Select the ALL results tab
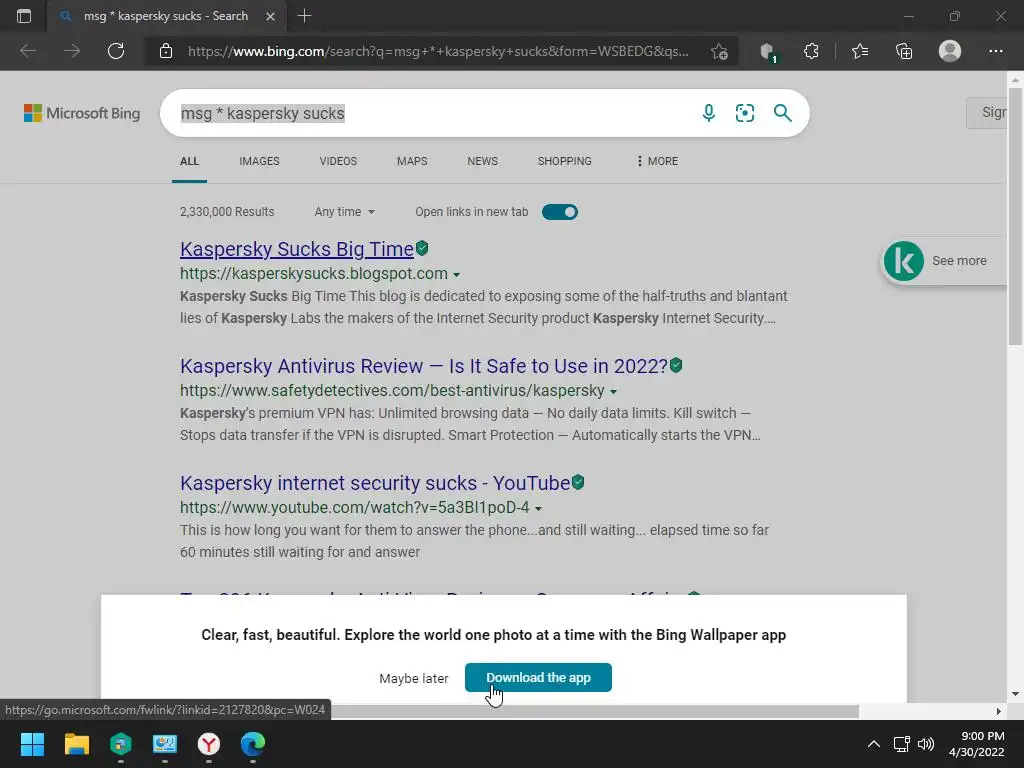 pyautogui.click(x=189, y=161)
